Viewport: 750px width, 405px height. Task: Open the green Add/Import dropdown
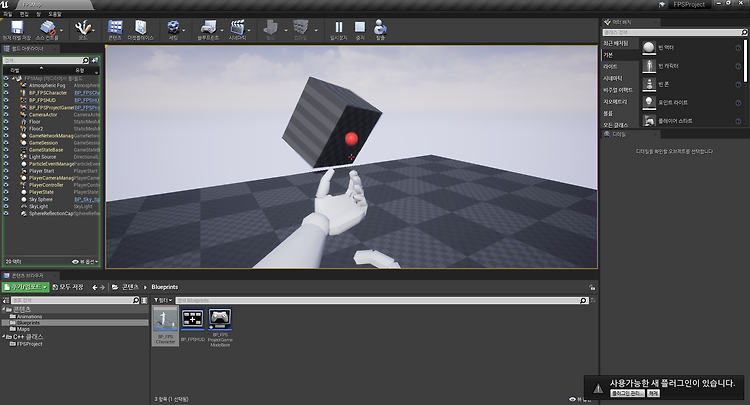25,287
